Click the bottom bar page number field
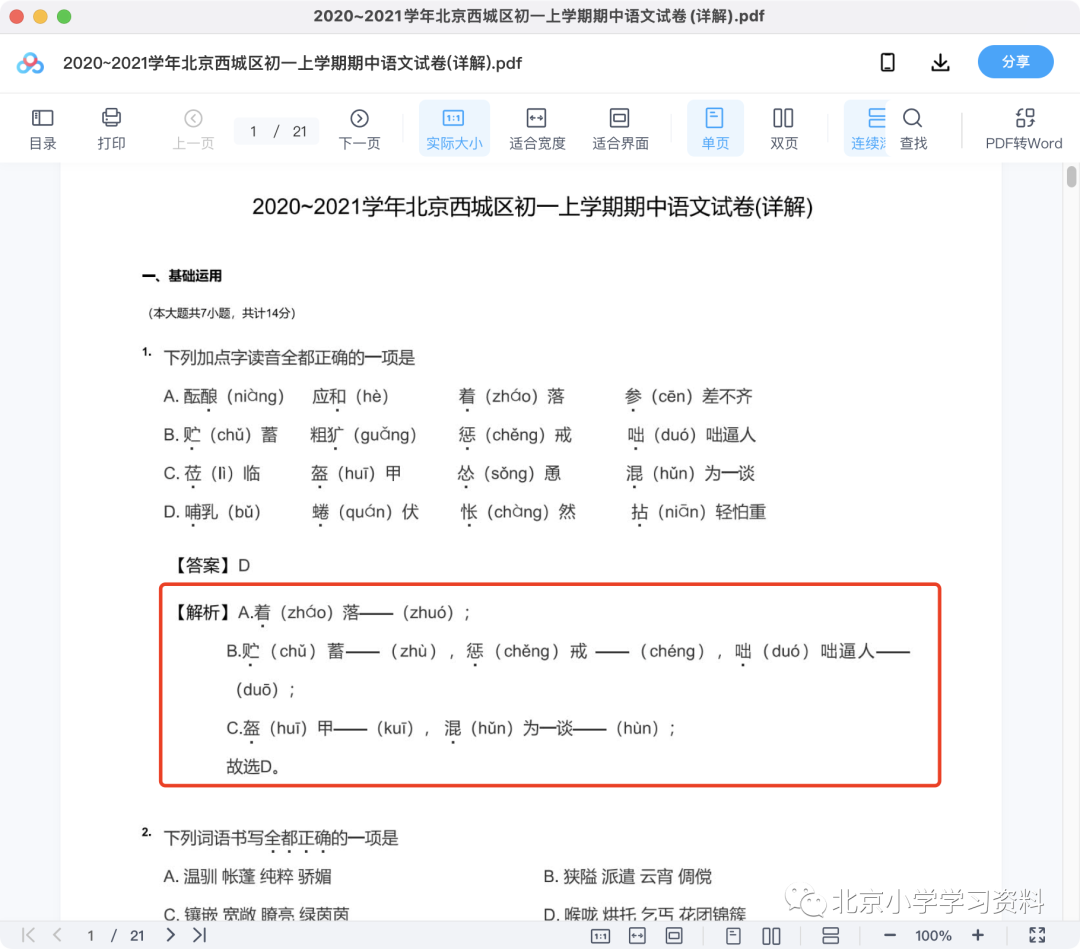This screenshot has width=1080, height=949. (x=90, y=935)
